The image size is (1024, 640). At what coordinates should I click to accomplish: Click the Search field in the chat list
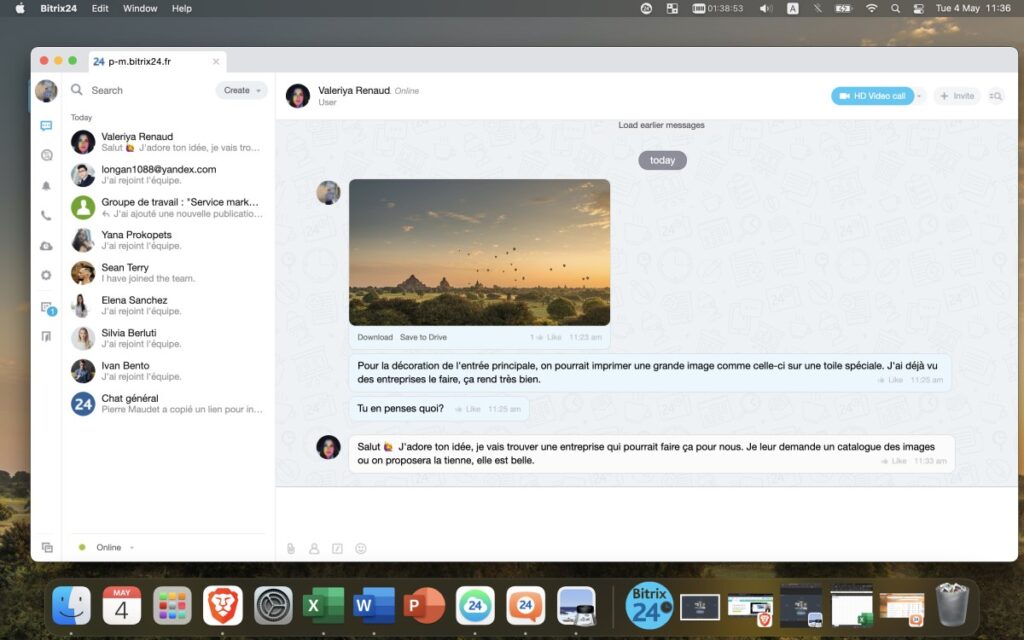click(x=140, y=90)
